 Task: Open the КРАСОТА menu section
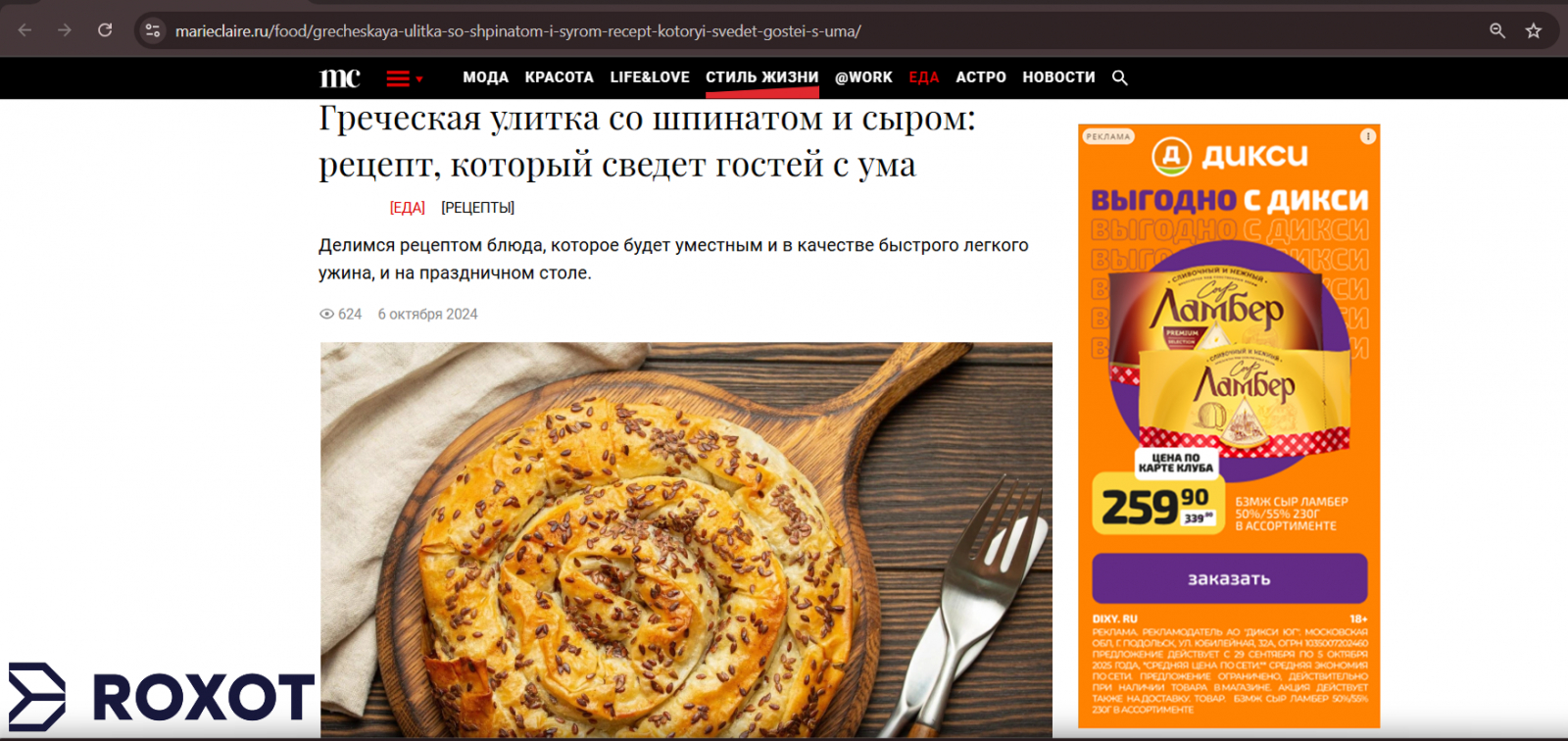[x=559, y=77]
